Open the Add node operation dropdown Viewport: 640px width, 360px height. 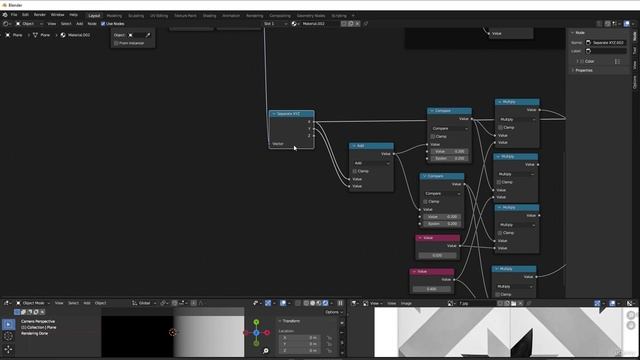(371, 163)
